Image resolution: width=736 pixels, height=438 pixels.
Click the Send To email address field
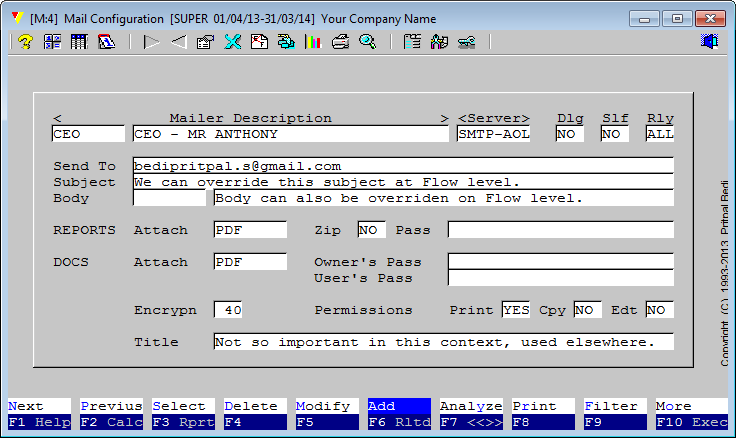[402, 166]
